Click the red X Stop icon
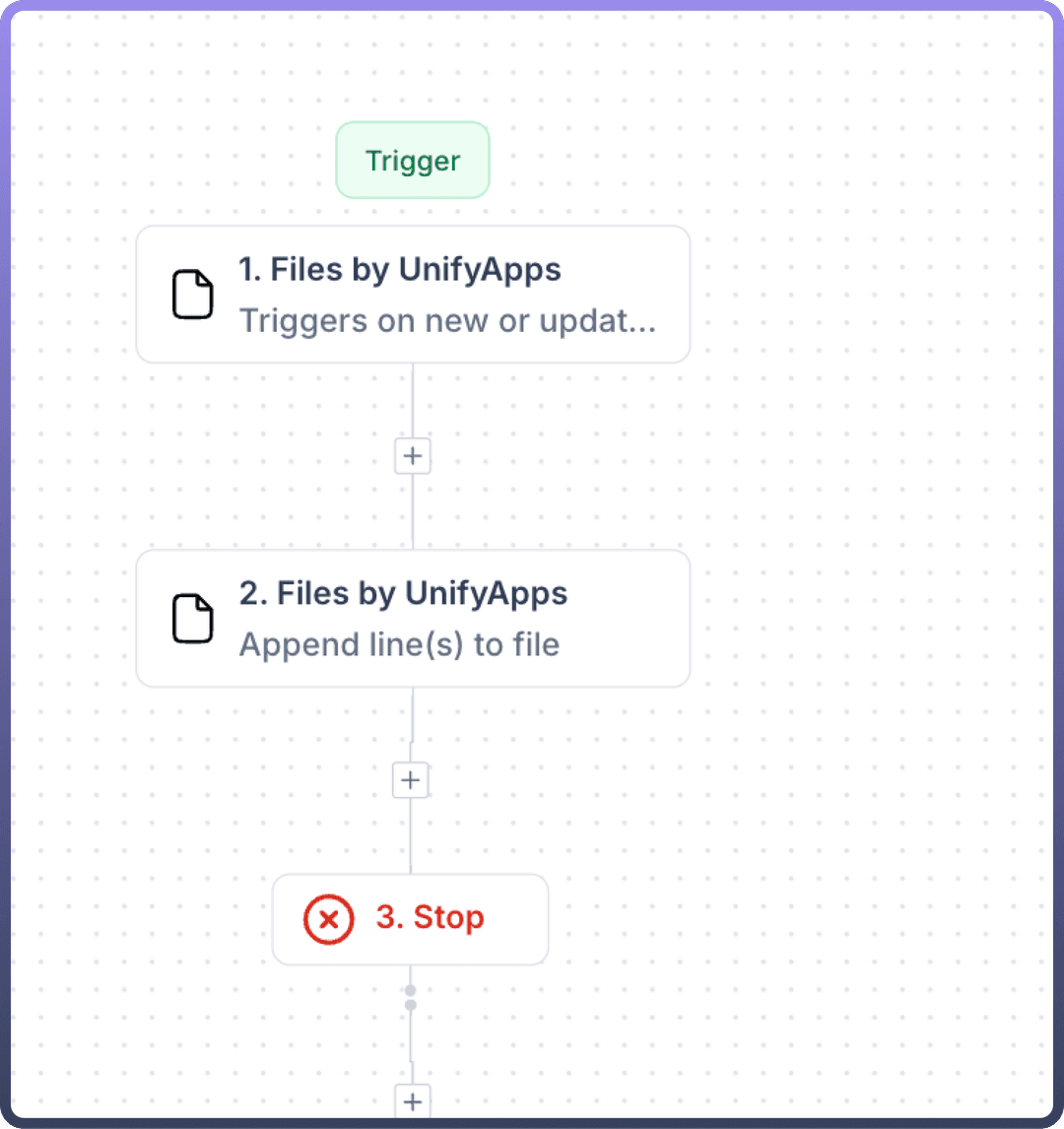Viewport: 1064px width, 1129px height. click(x=328, y=920)
